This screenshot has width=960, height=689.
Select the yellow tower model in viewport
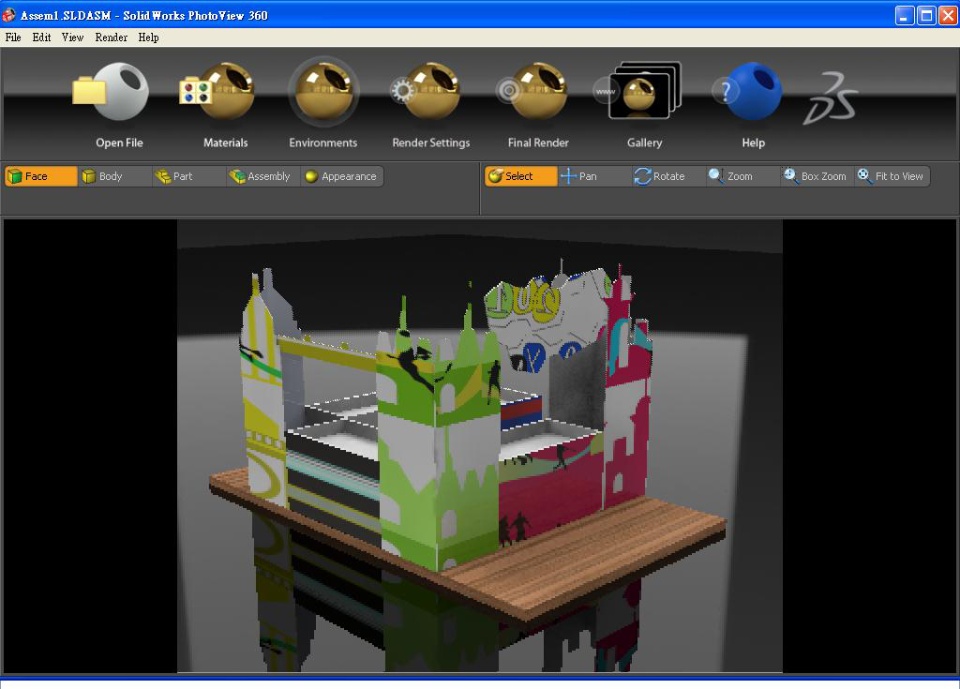262,392
